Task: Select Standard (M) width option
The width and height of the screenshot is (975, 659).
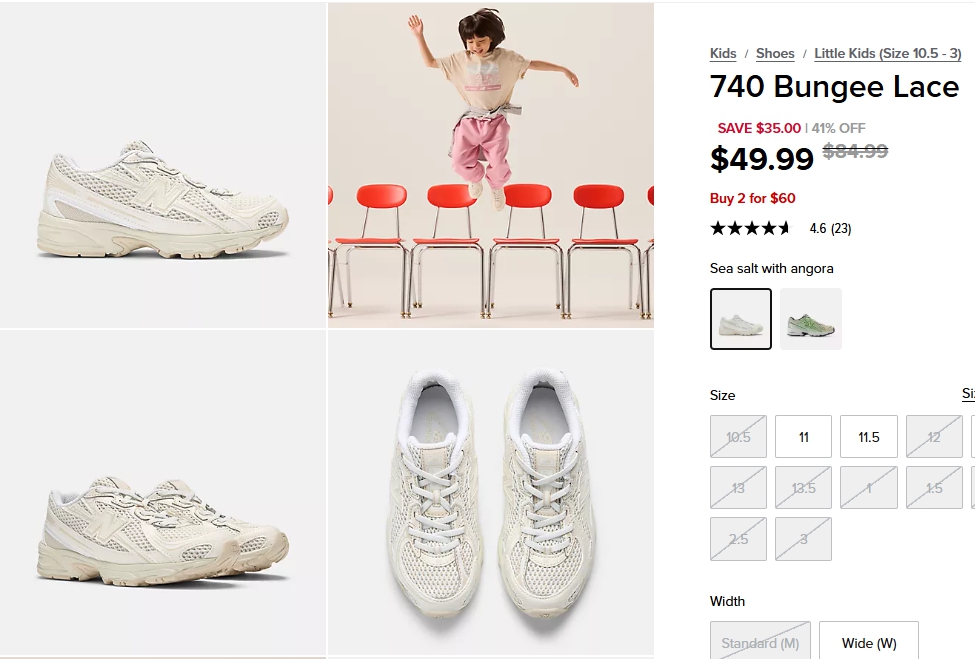Action: click(x=760, y=643)
